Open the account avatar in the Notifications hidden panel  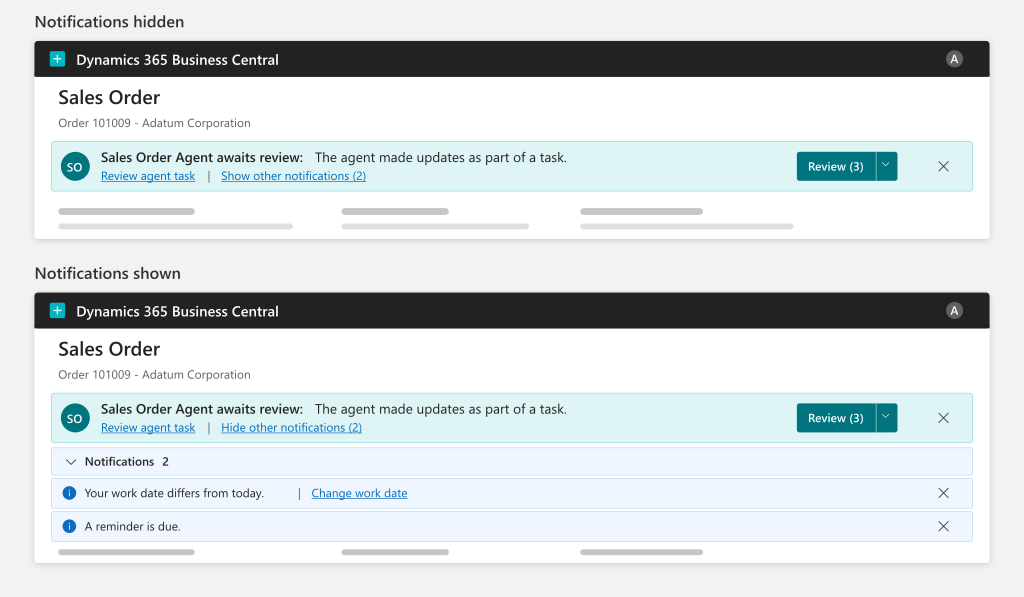coord(954,59)
